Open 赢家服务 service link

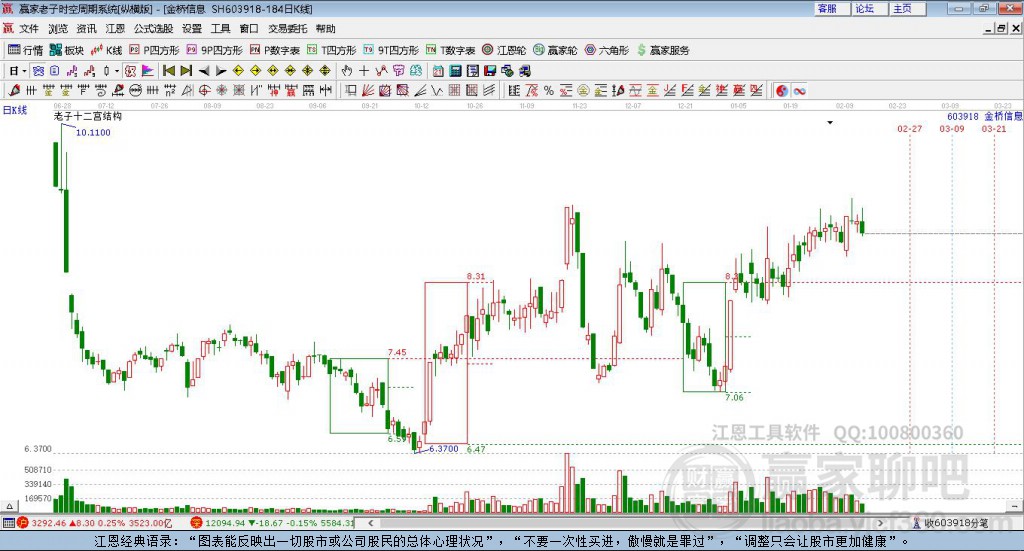[662, 50]
